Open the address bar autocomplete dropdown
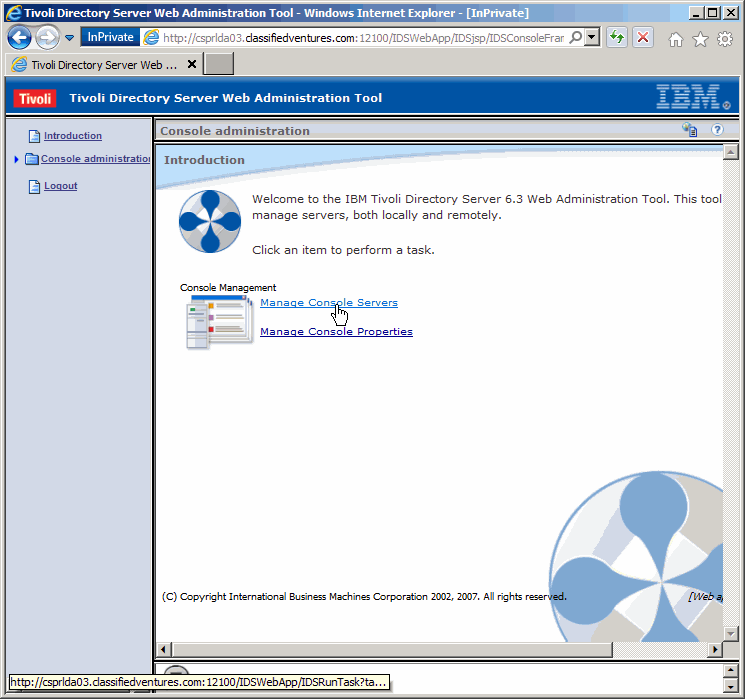This screenshot has width=745, height=699. click(x=591, y=38)
